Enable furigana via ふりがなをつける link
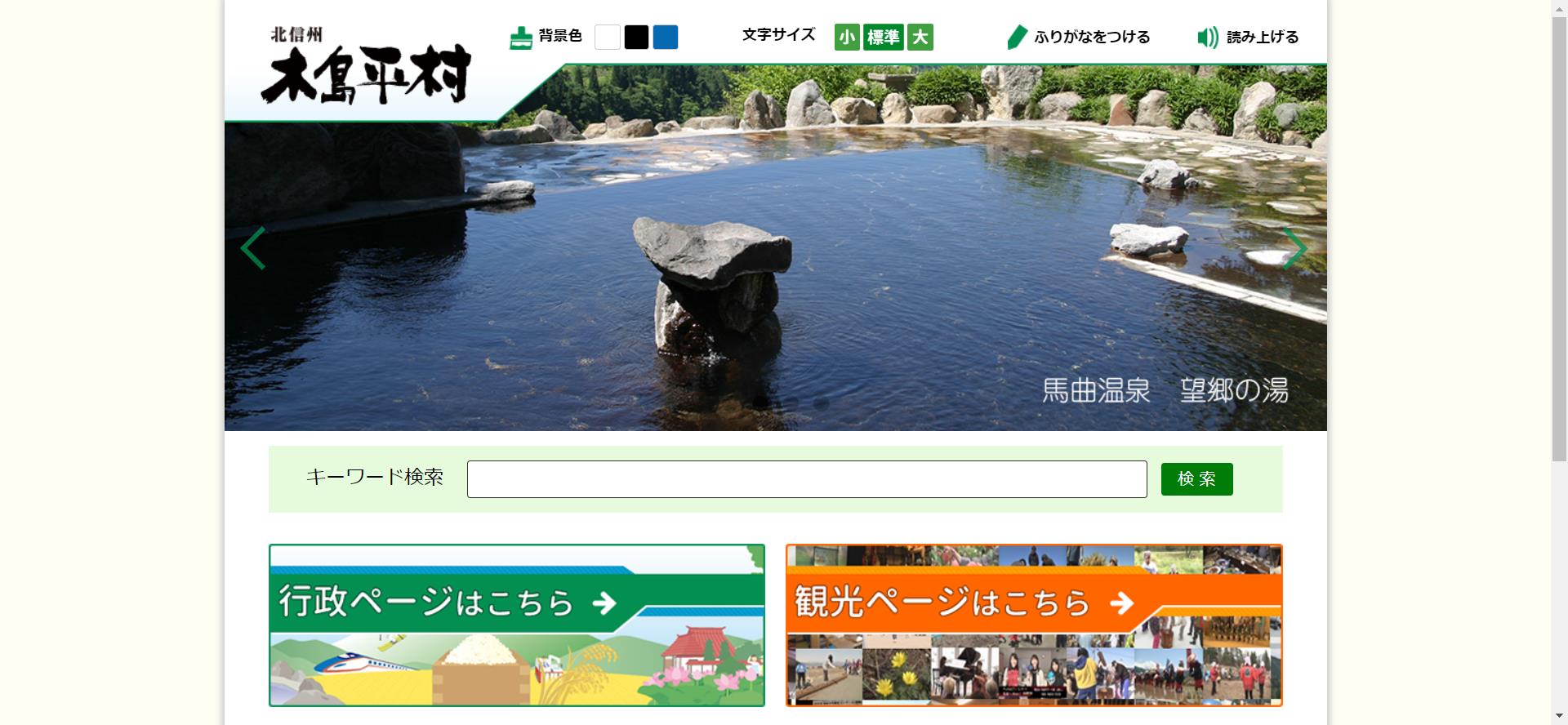Screen dimensions: 1568x725 1092,37
